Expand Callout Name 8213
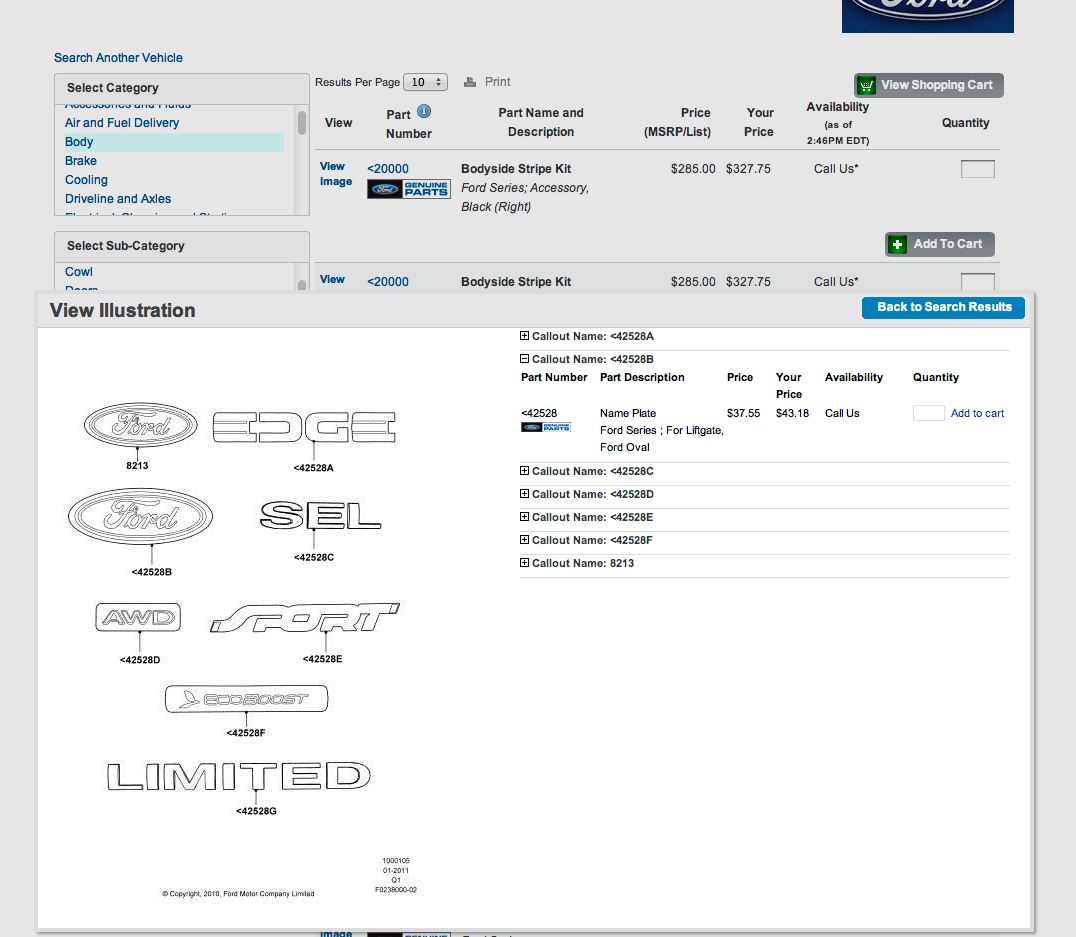1076x937 pixels. [x=525, y=563]
